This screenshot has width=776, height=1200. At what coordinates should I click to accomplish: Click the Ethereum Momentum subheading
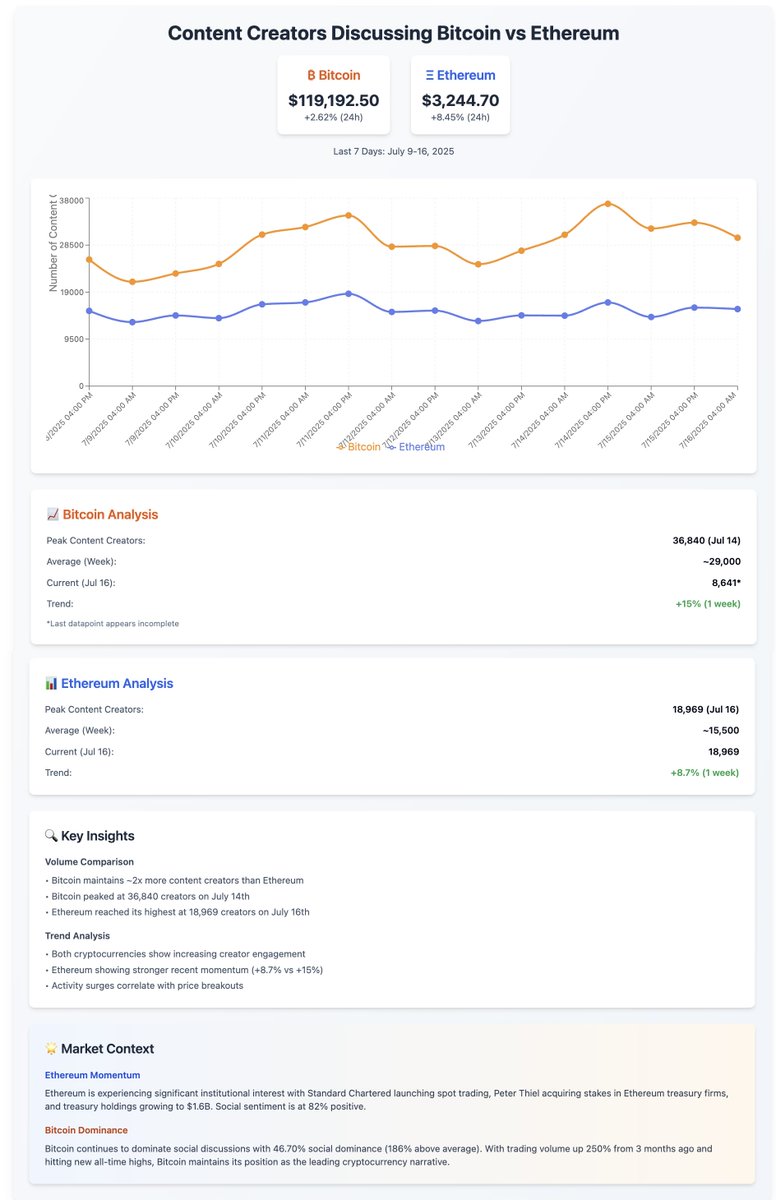click(92, 1074)
